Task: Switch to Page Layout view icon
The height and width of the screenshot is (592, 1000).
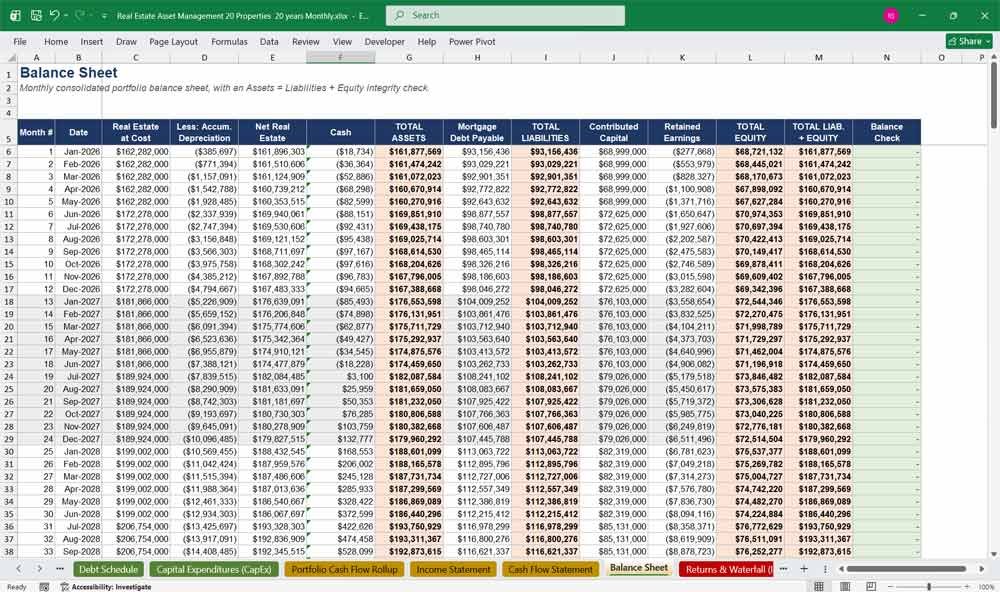Action: (x=845, y=586)
